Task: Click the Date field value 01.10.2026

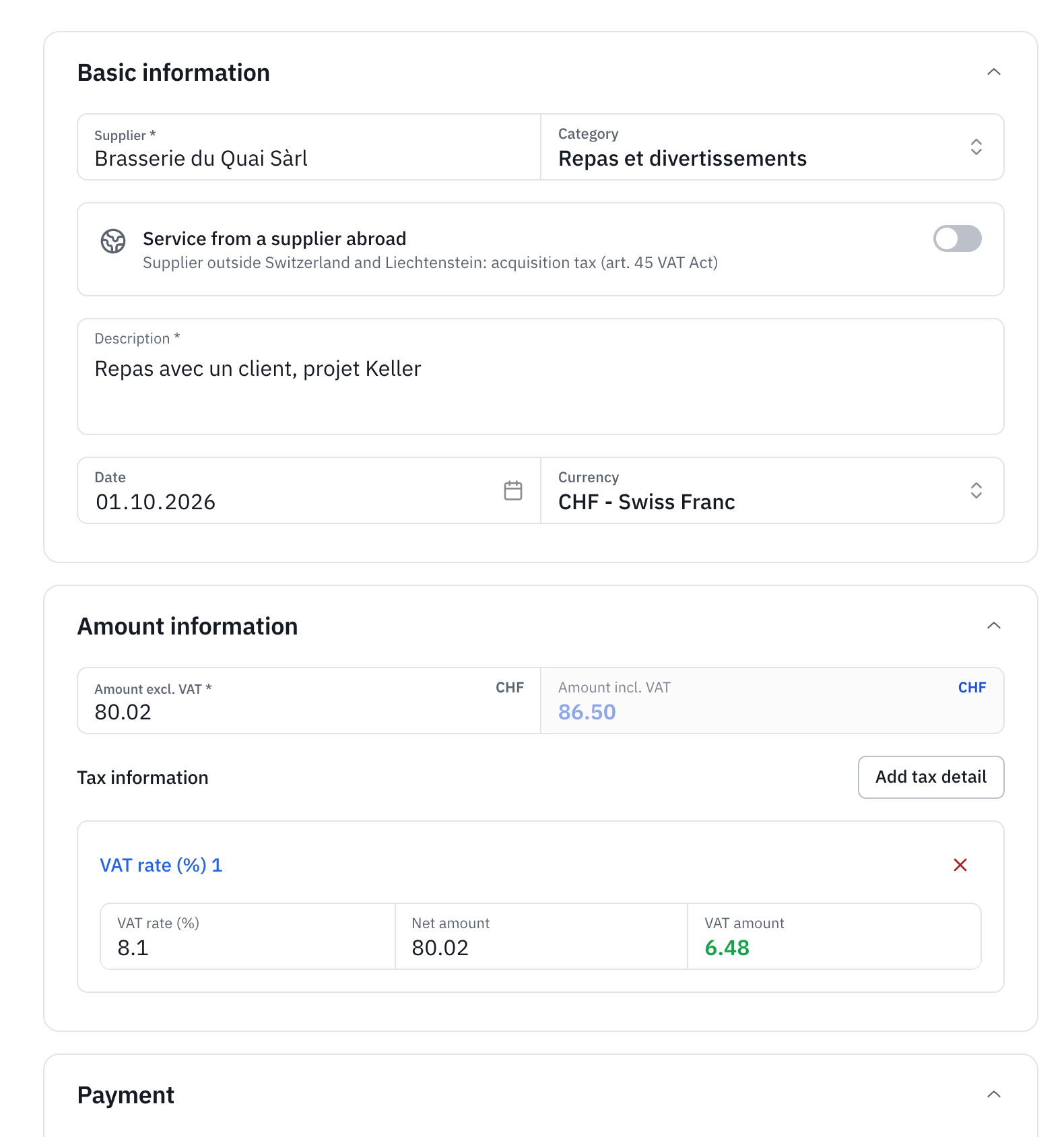Action: (x=156, y=502)
